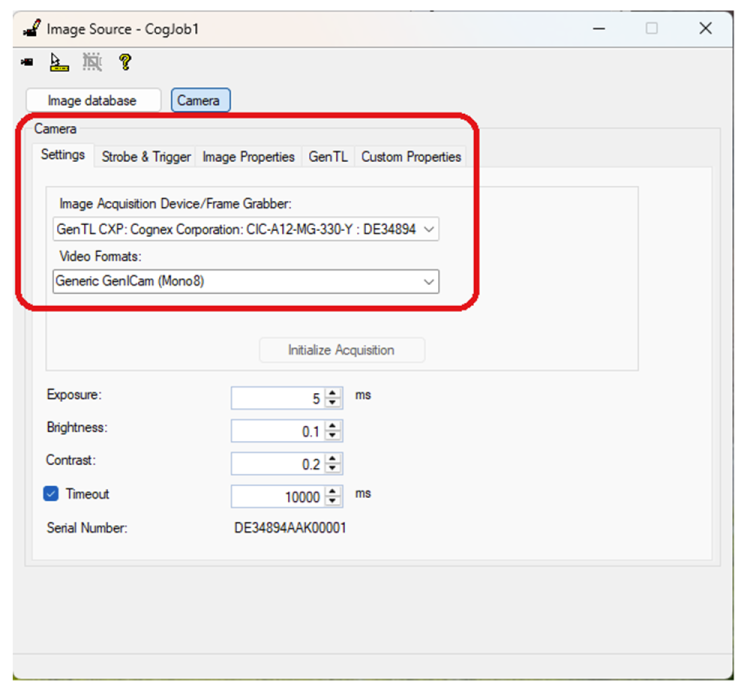
Task: Uncheck the Timeout checkbox
Action: tap(52, 494)
